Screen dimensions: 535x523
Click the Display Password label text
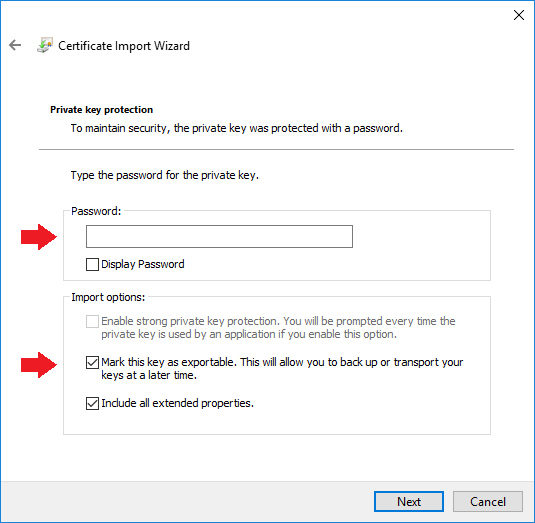pyautogui.click(x=143, y=264)
